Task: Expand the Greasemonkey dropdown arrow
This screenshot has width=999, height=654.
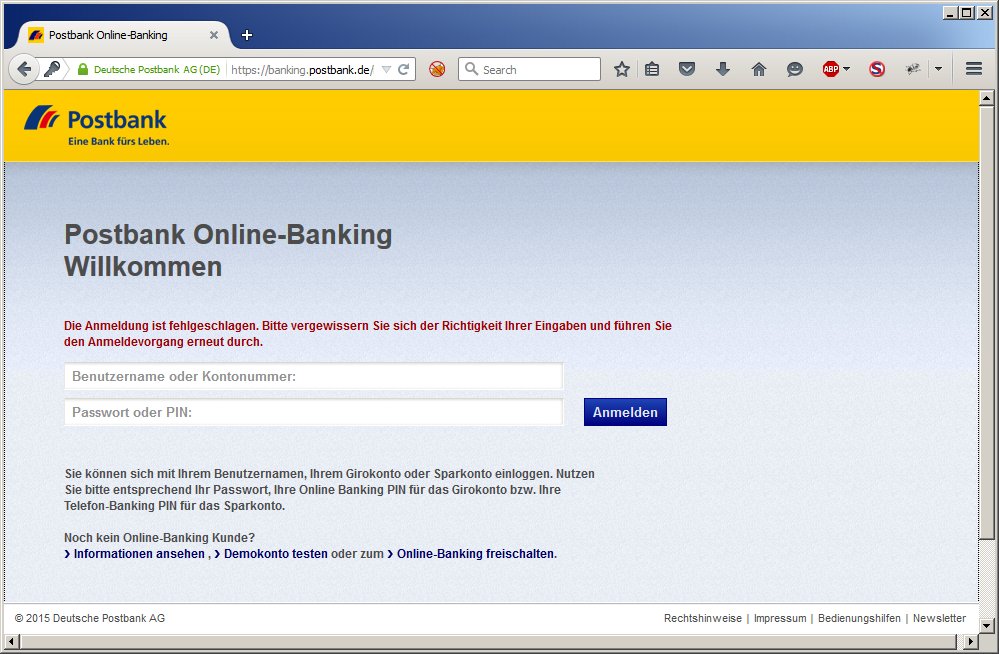Action: click(938, 69)
